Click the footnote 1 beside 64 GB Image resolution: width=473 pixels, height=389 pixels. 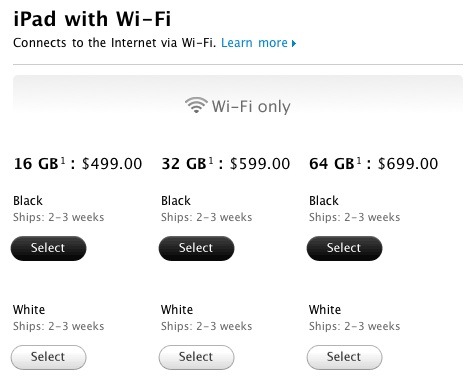(359, 161)
